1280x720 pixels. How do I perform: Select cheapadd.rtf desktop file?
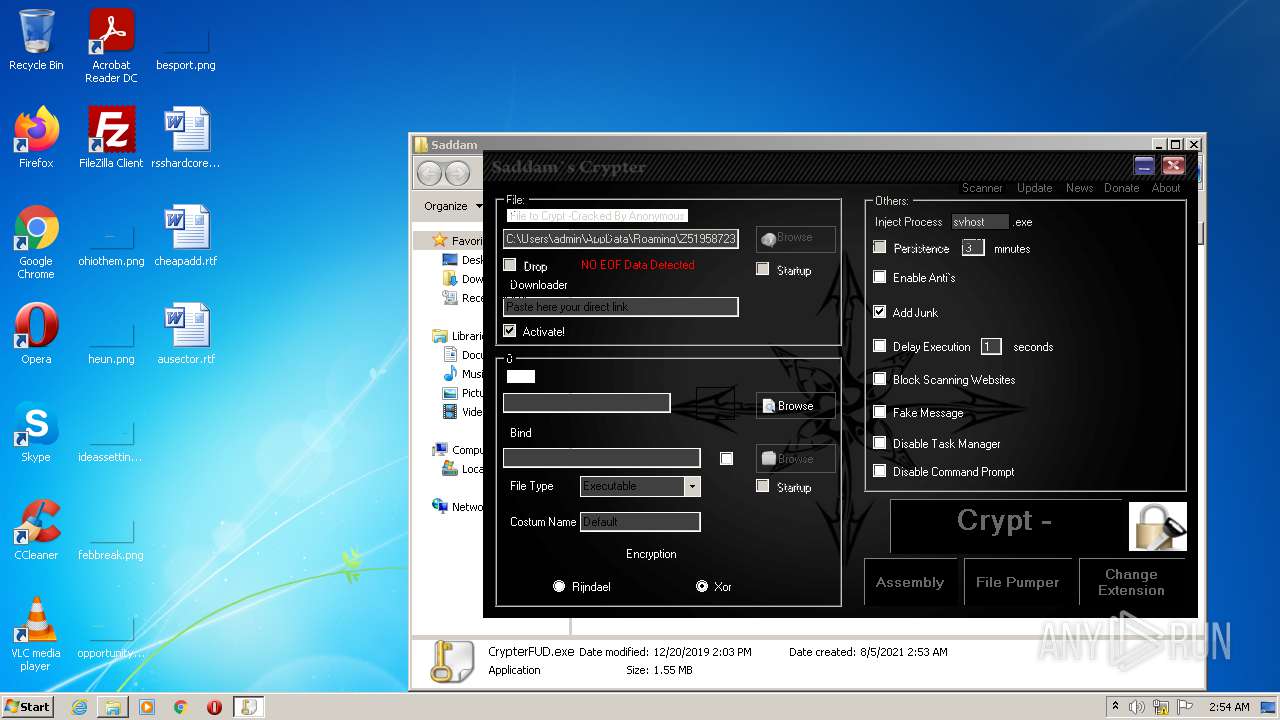click(x=186, y=236)
